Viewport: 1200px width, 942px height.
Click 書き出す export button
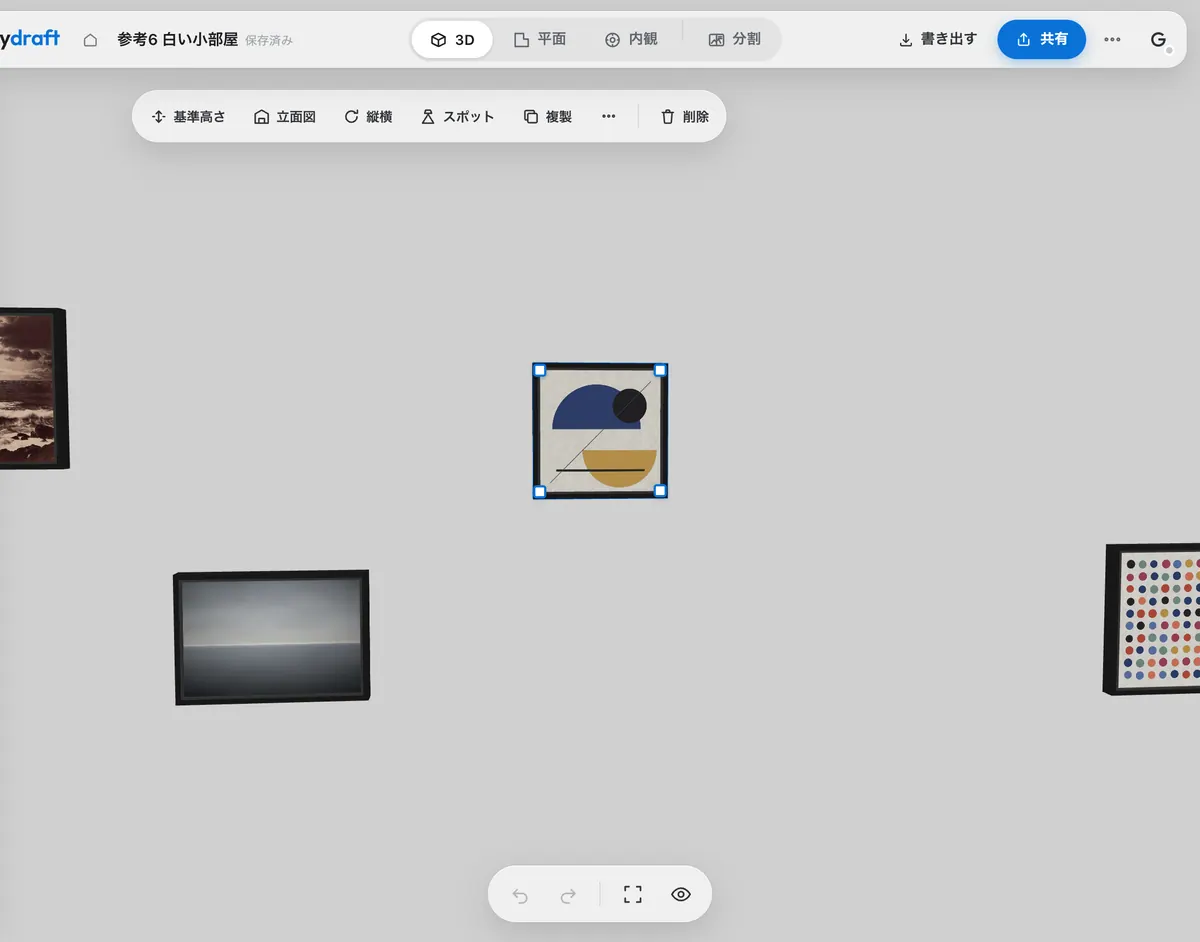pos(938,40)
